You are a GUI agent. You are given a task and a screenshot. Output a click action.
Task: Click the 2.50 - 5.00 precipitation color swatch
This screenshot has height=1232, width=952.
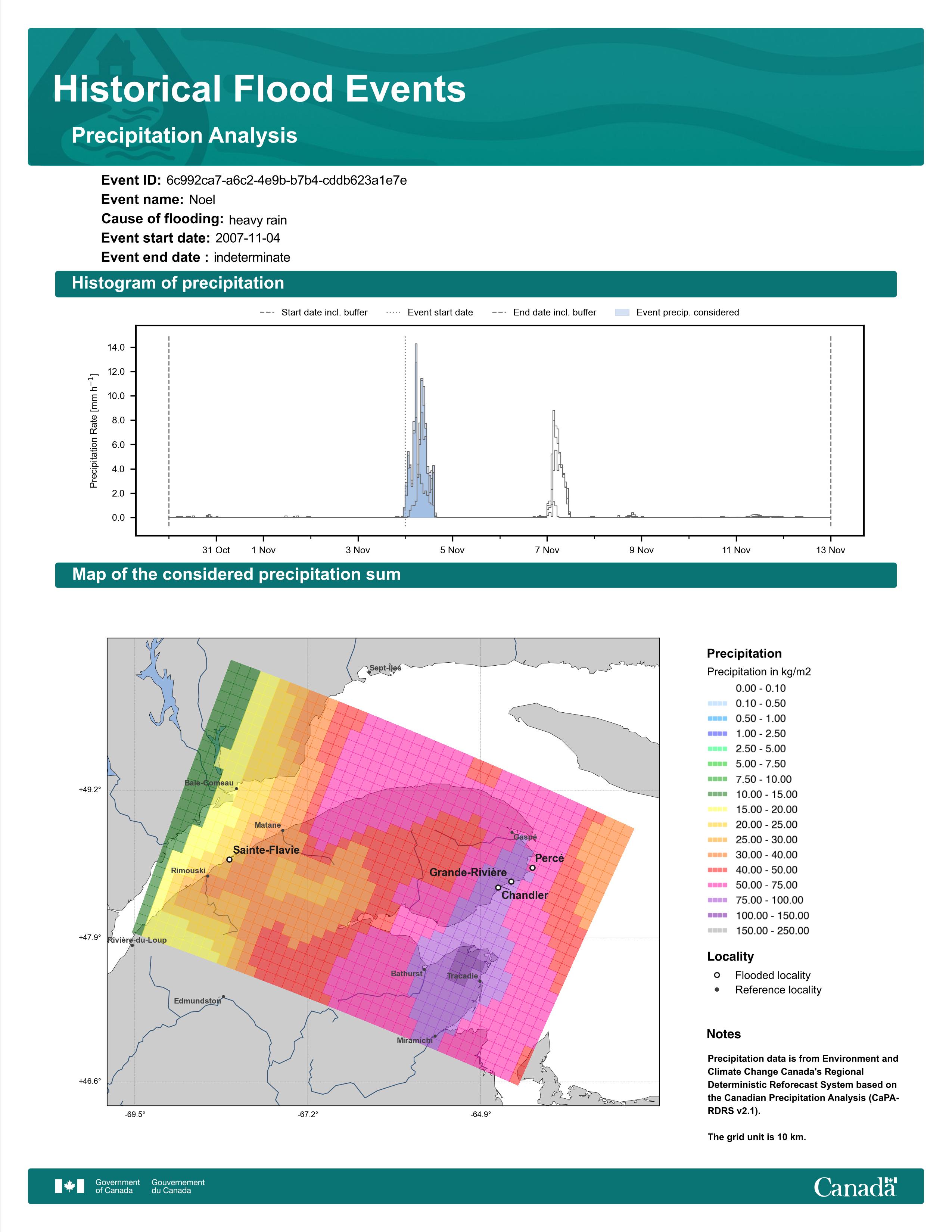pyautogui.click(x=718, y=749)
